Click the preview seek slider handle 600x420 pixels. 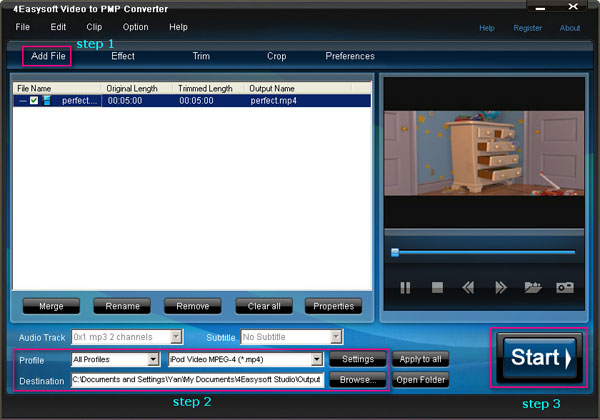[x=395, y=252]
